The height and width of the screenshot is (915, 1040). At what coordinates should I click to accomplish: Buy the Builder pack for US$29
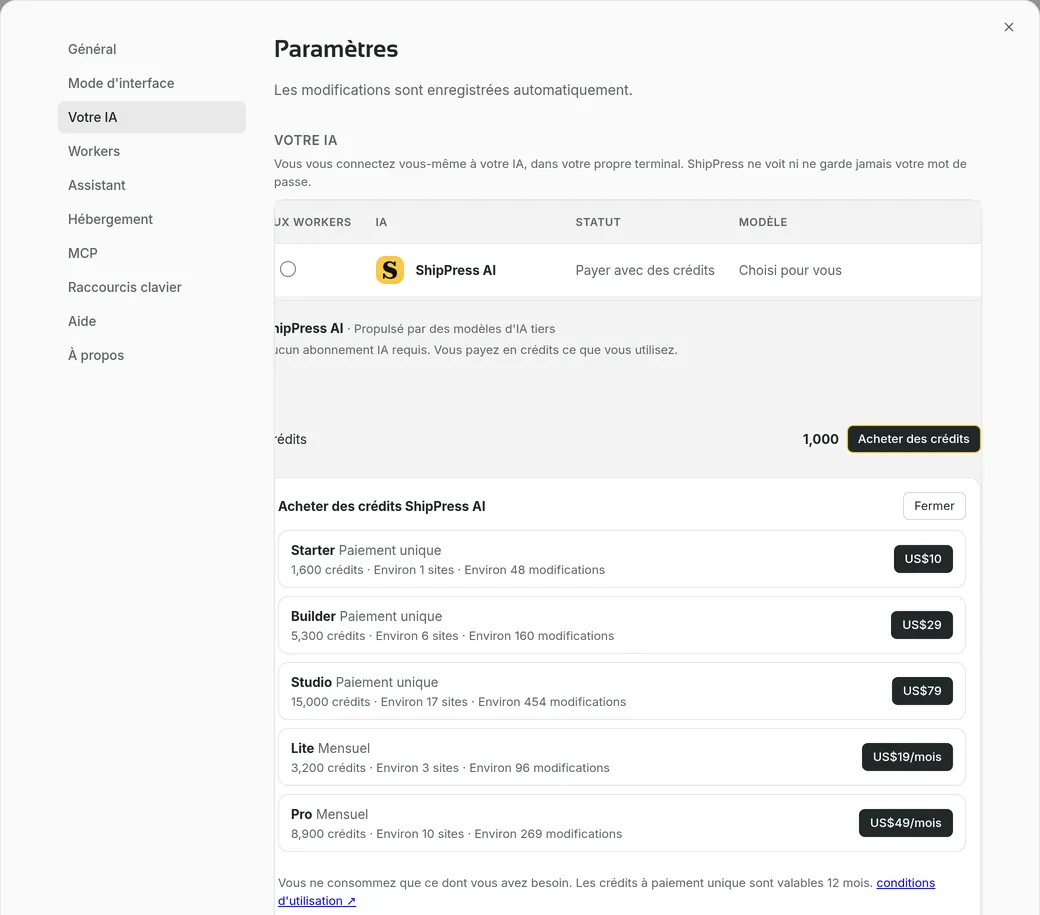(921, 625)
